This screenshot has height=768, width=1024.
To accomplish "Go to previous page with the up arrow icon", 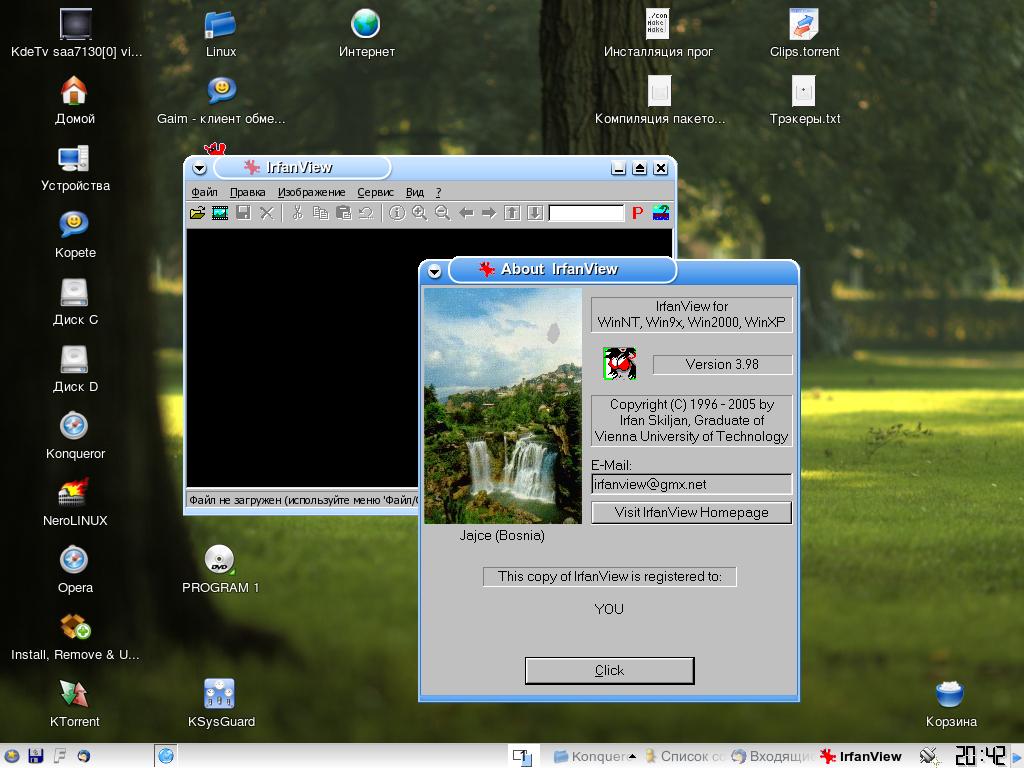I will click(513, 213).
